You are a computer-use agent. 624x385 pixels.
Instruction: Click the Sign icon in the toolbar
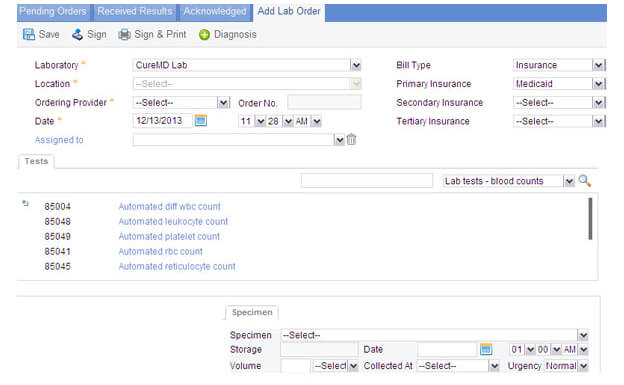[x=77, y=35]
